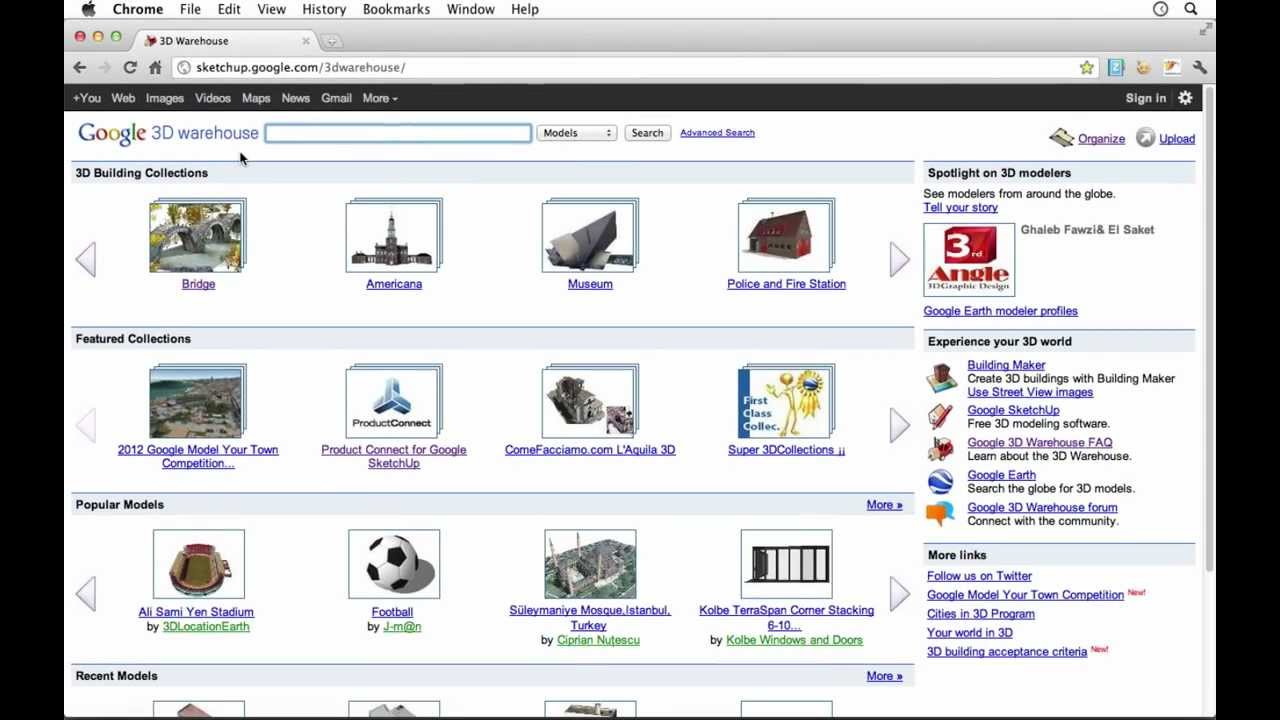This screenshot has width=1280, height=720.
Task: Open the Images link in Google bar
Action: (x=165, y=98)
